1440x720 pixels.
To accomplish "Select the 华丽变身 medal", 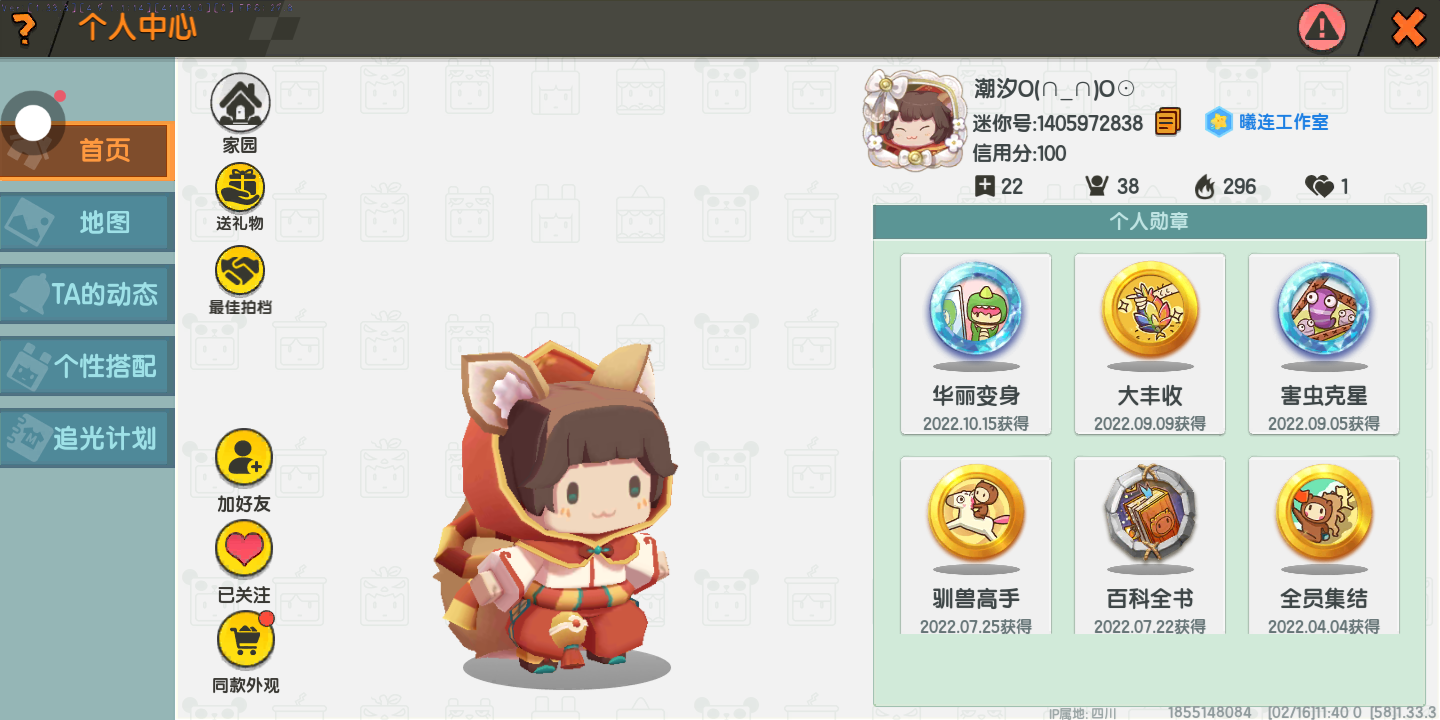I will (976, 344).
